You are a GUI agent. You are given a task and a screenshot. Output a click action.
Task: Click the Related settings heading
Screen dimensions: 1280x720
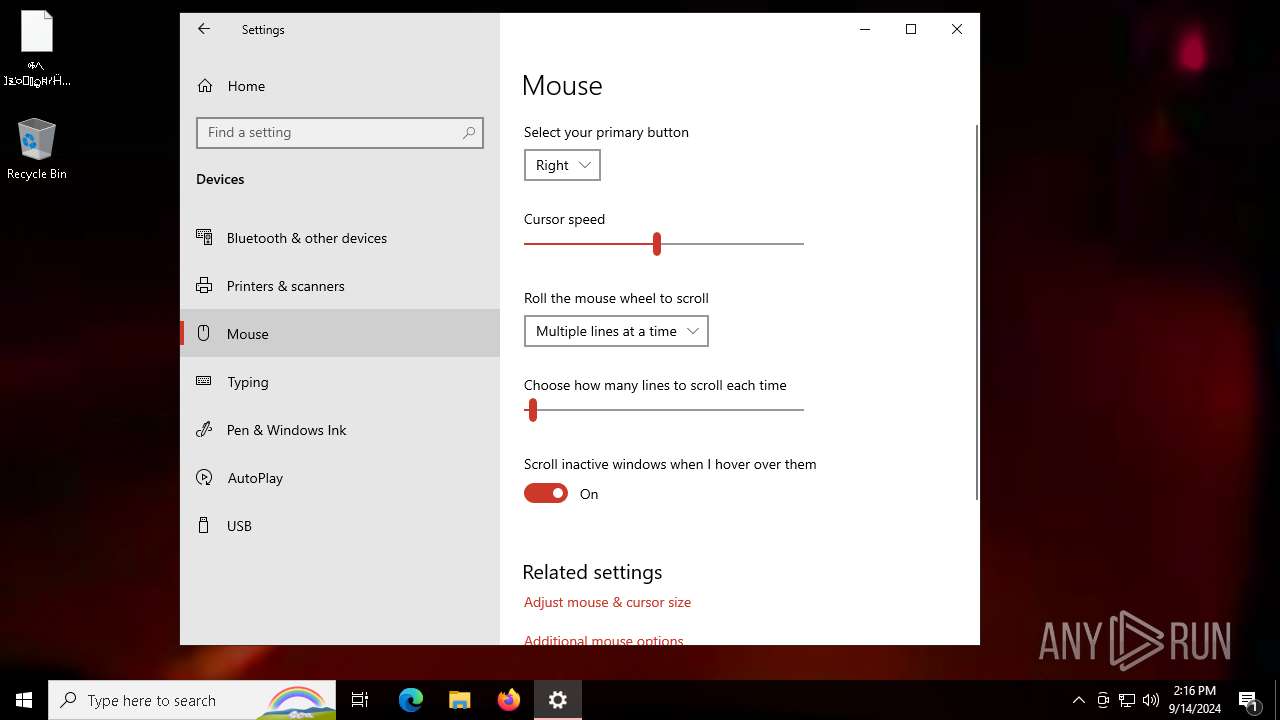(x=592, y=572)
